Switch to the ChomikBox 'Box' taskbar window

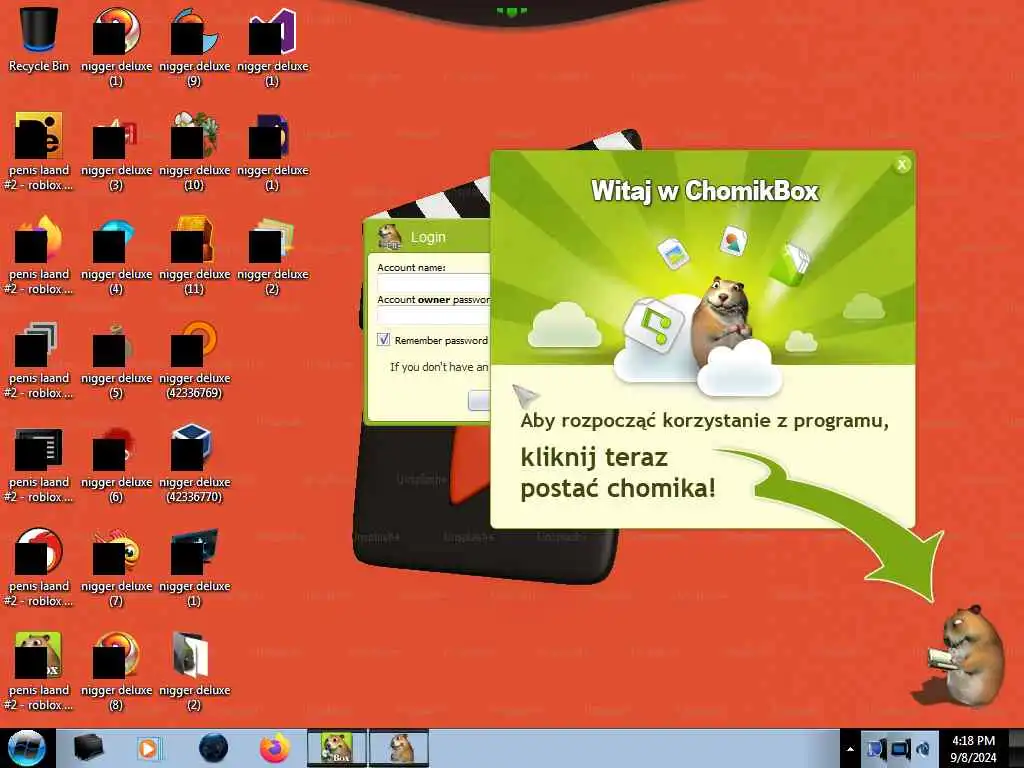337,748
